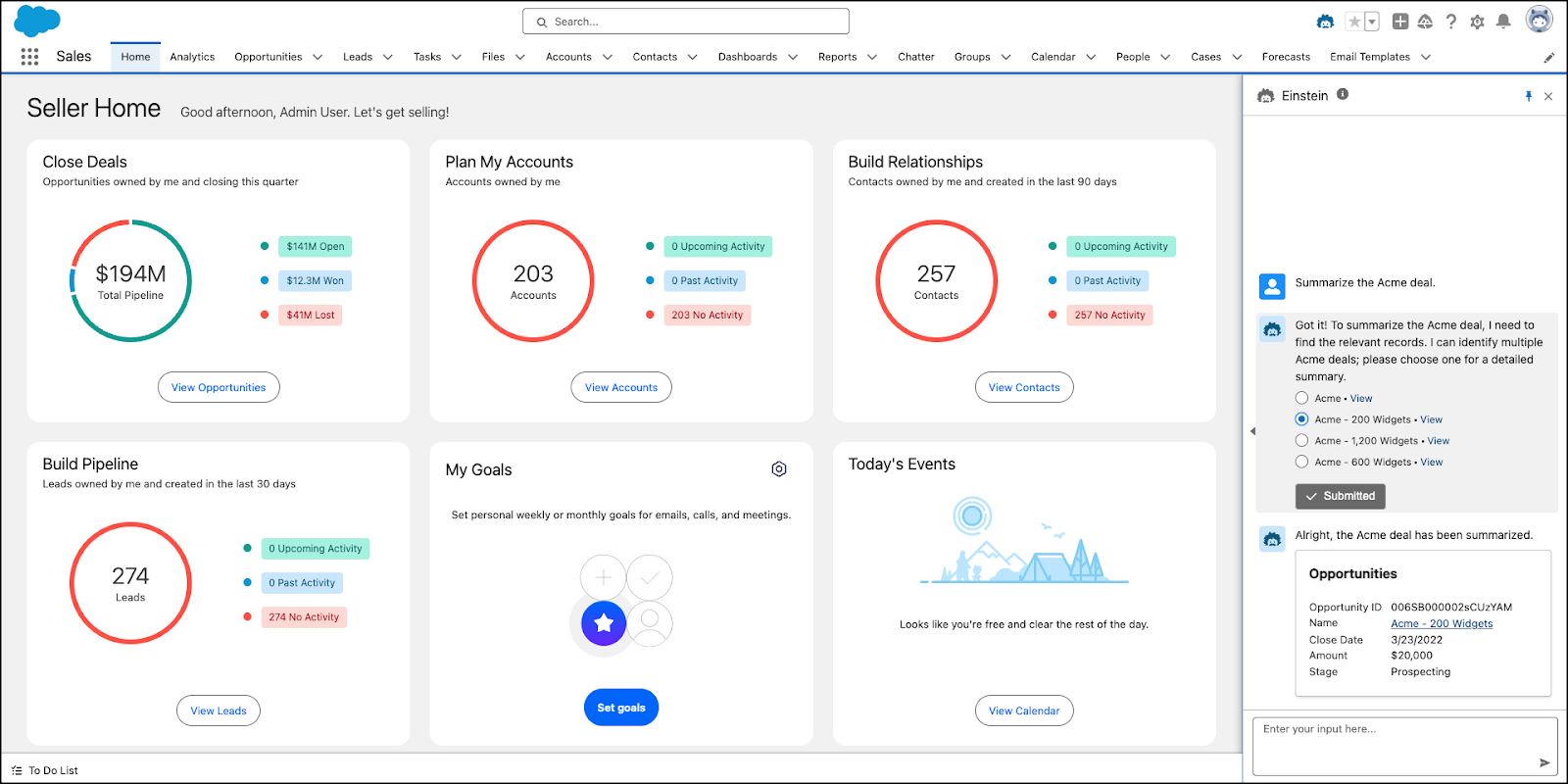The height and width of the screenshot is (784, 1568).
Task: Add this page to favorites with the star
Action: (x=1354, y=22)
